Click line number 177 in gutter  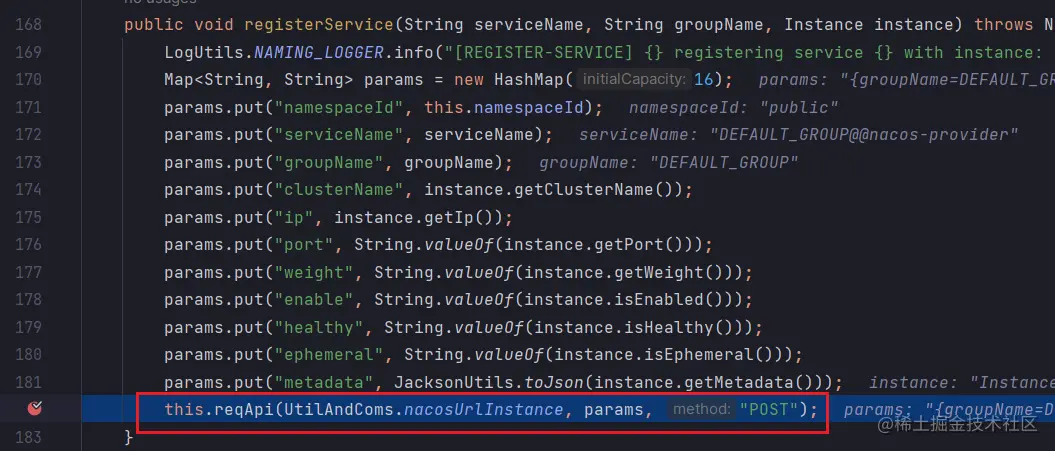point(28,272)
